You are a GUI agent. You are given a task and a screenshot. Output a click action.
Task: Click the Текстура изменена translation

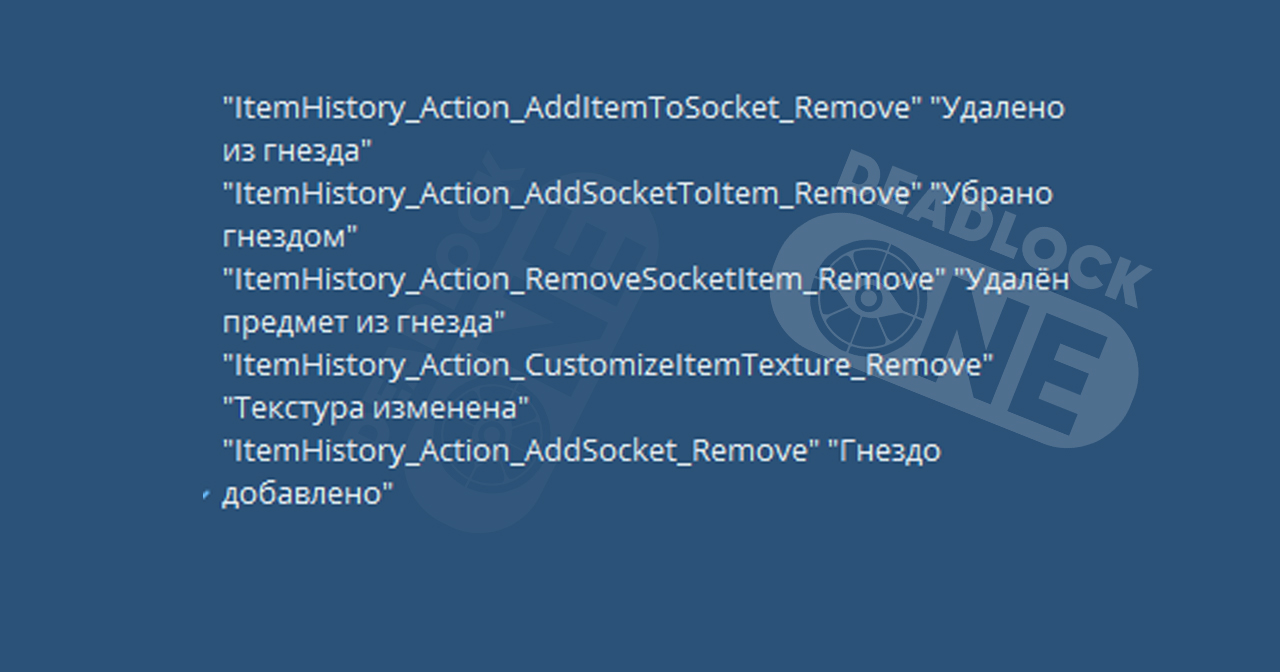376,409
